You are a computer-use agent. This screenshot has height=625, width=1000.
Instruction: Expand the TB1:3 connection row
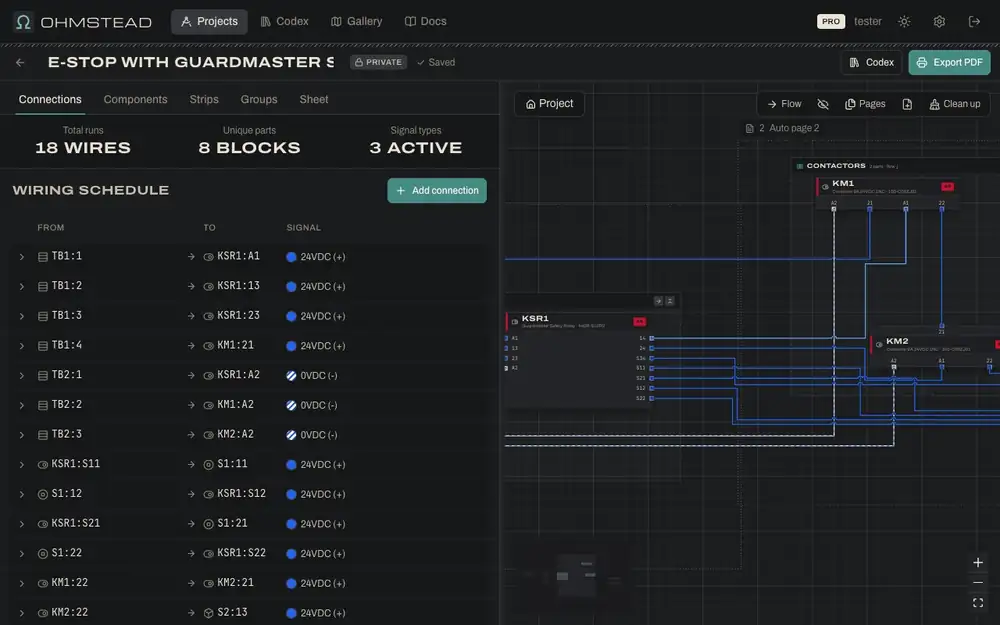(x=22, y=316)
